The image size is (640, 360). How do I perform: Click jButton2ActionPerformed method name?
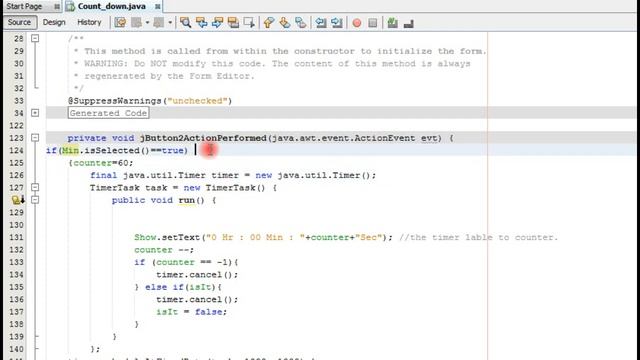click(x=203, y=138)
